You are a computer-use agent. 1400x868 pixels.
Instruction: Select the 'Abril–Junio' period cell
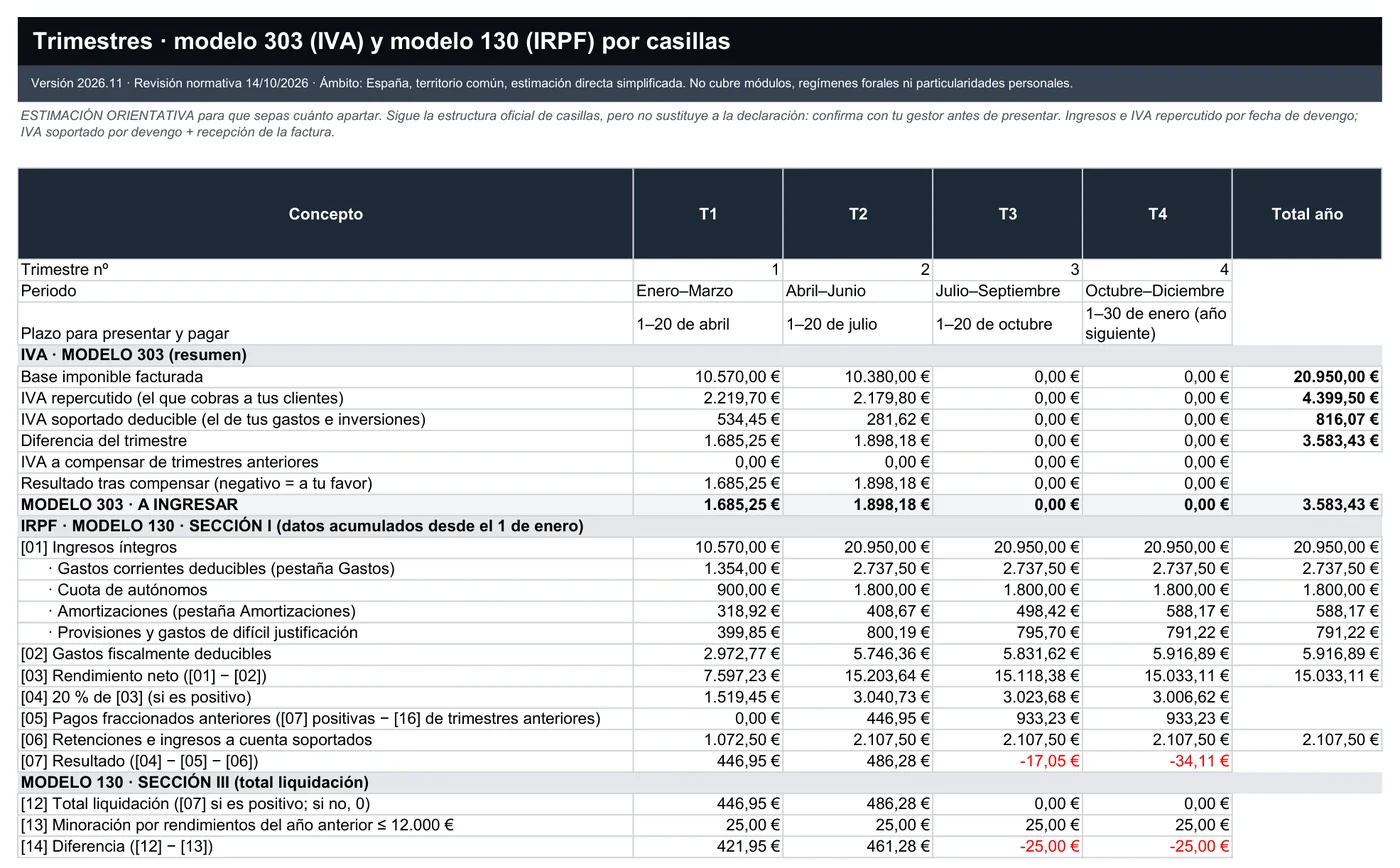tap(858, 291)
